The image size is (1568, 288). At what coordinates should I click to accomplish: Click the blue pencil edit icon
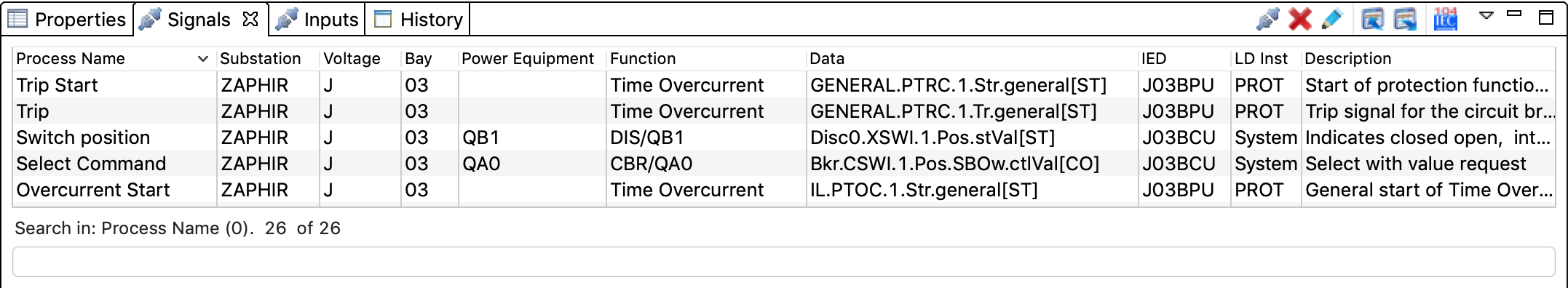1332,19
